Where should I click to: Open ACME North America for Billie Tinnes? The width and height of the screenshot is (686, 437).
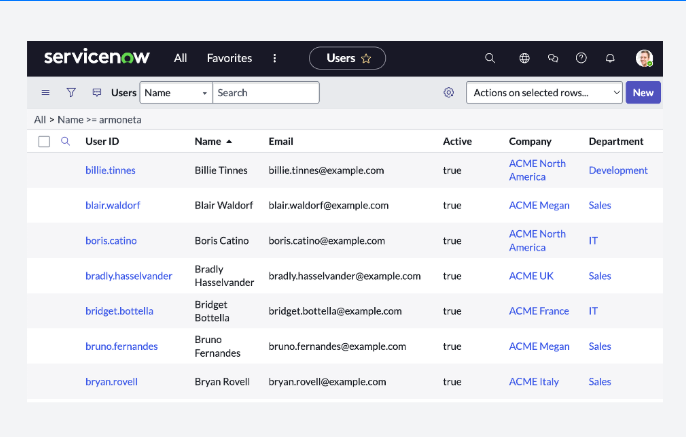537,170
